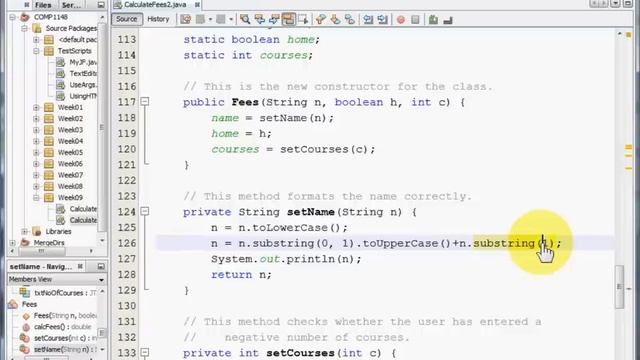The image size is (640, 360).
Task: Collapse the TestScripts package
Action: [36, 51]
